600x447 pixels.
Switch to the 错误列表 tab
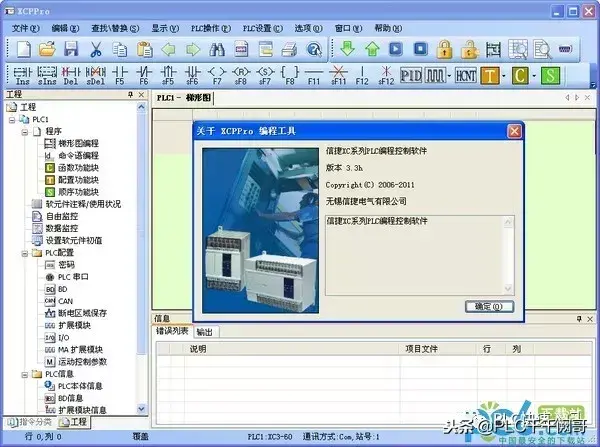(172, 331)
